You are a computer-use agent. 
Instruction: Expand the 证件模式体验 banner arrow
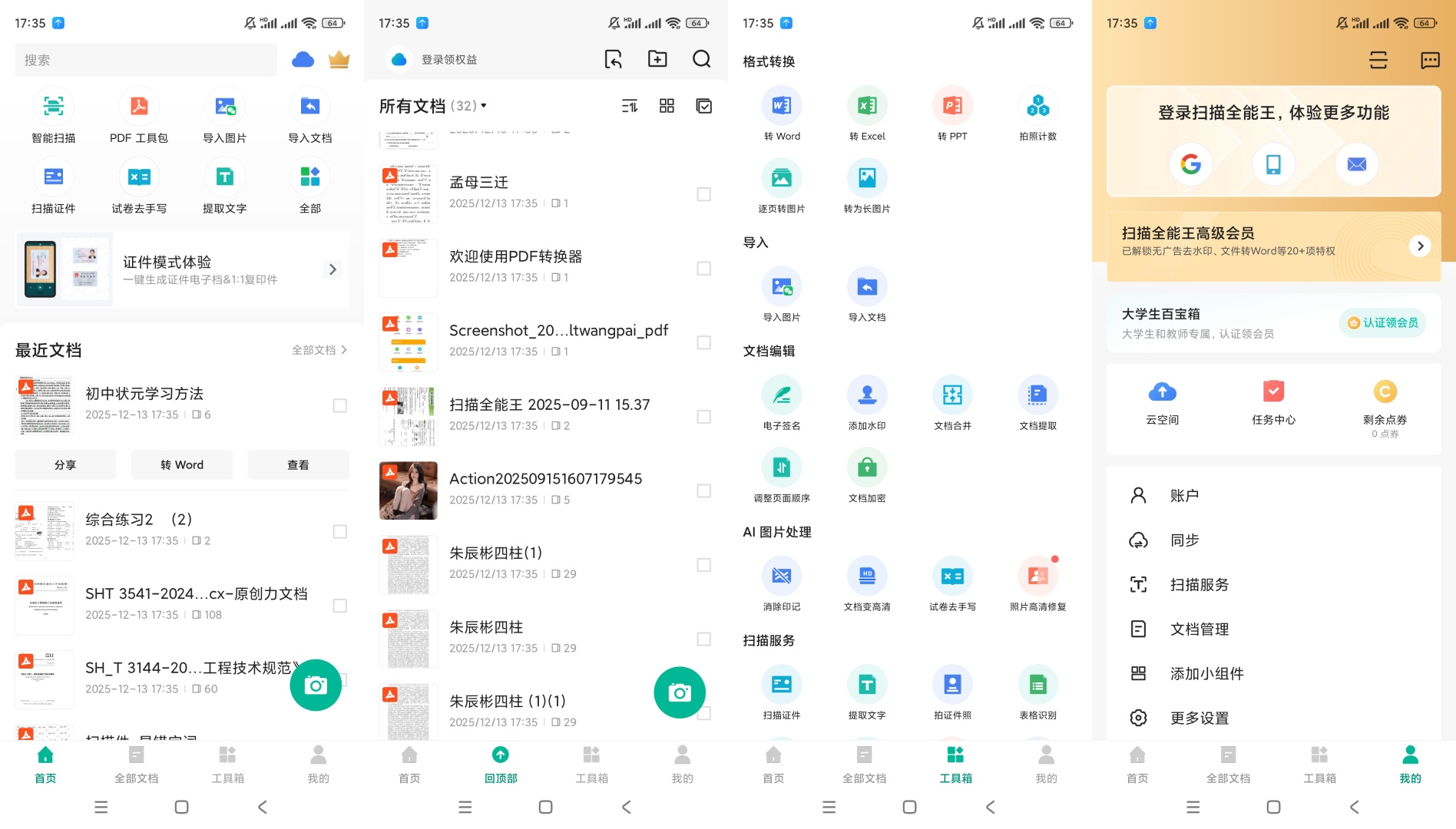click(x=333, y=269)
